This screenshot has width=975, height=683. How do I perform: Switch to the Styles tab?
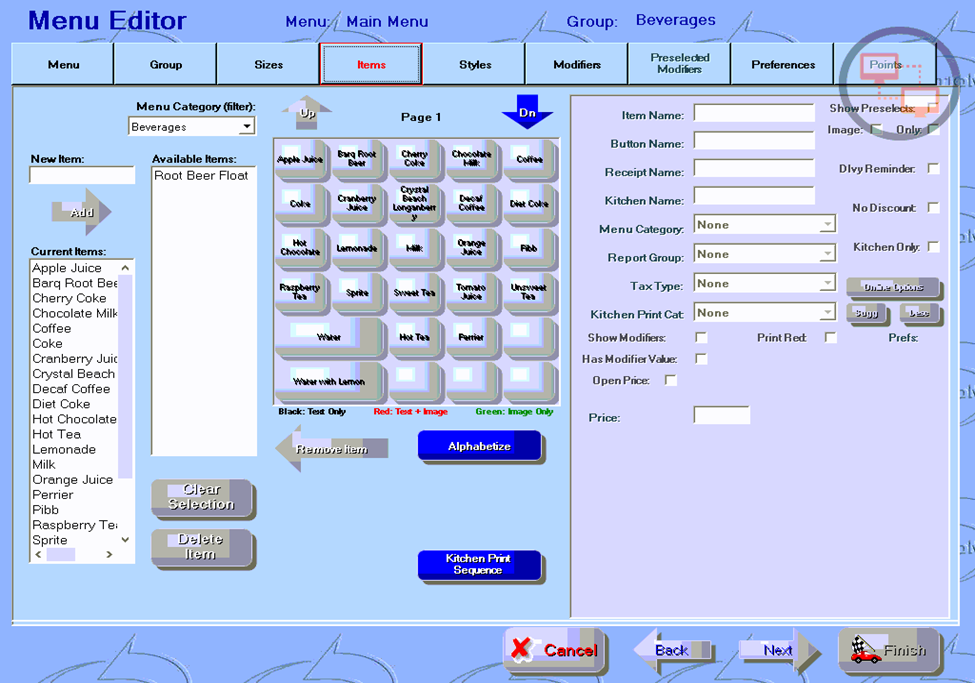pyautogui.click(x=474, y=64)
